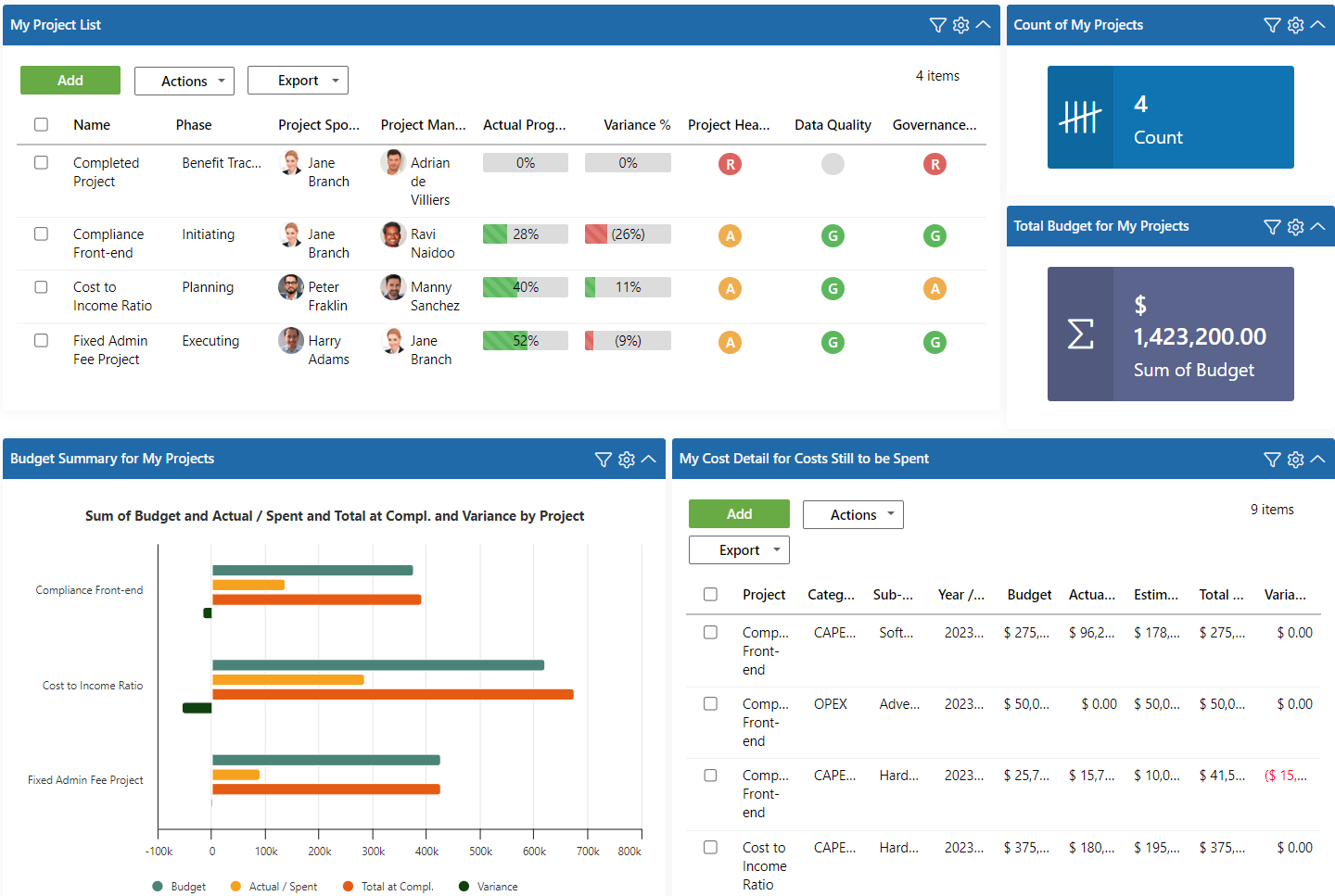Click filter icon on Count of My Projects
The image size is (1335, 896).
point(1272,25)
